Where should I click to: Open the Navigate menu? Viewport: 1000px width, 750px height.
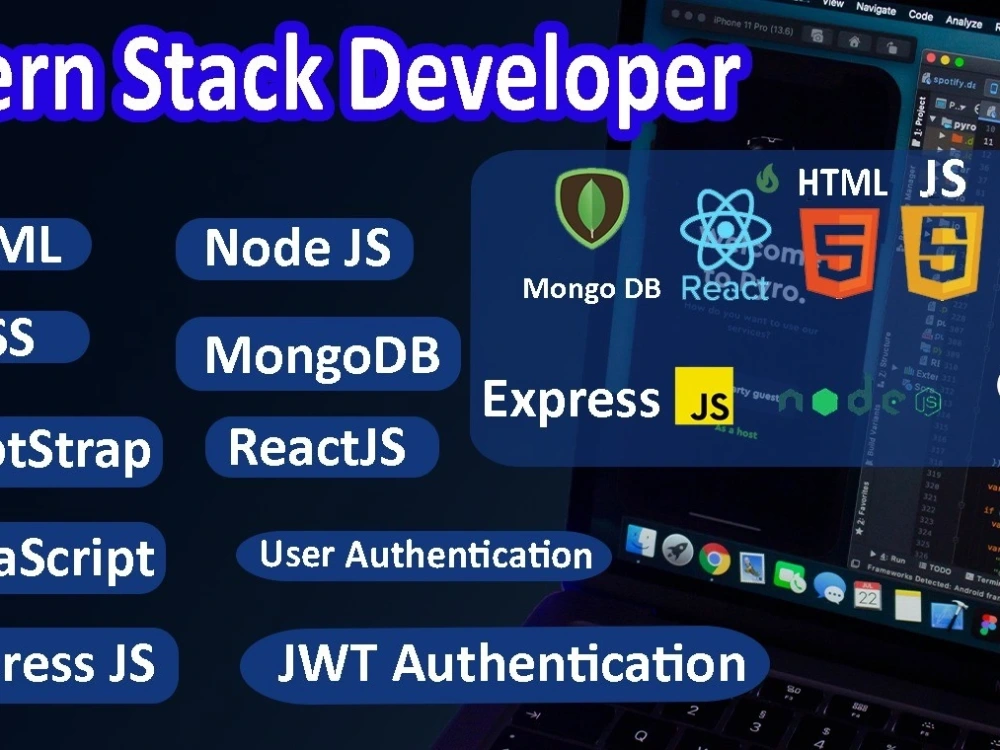coord(878,9)
